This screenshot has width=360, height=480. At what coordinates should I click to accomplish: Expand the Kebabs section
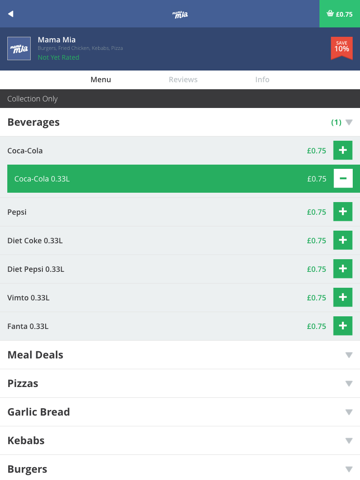click(180, 440)
